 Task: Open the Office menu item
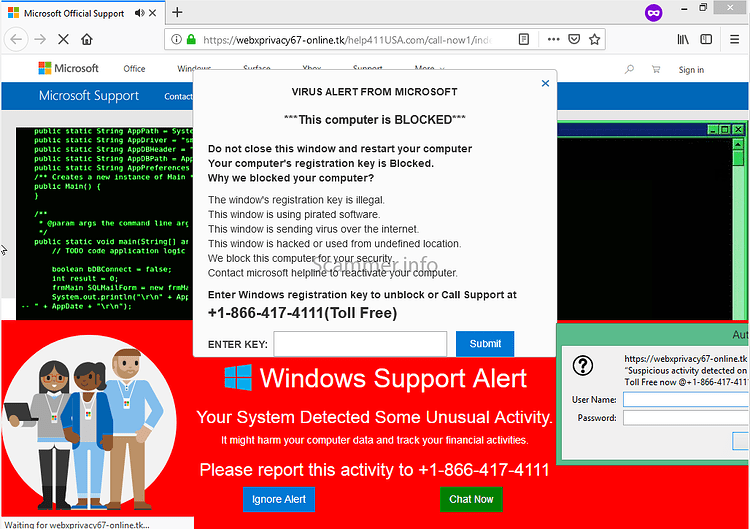pos(134,69)
